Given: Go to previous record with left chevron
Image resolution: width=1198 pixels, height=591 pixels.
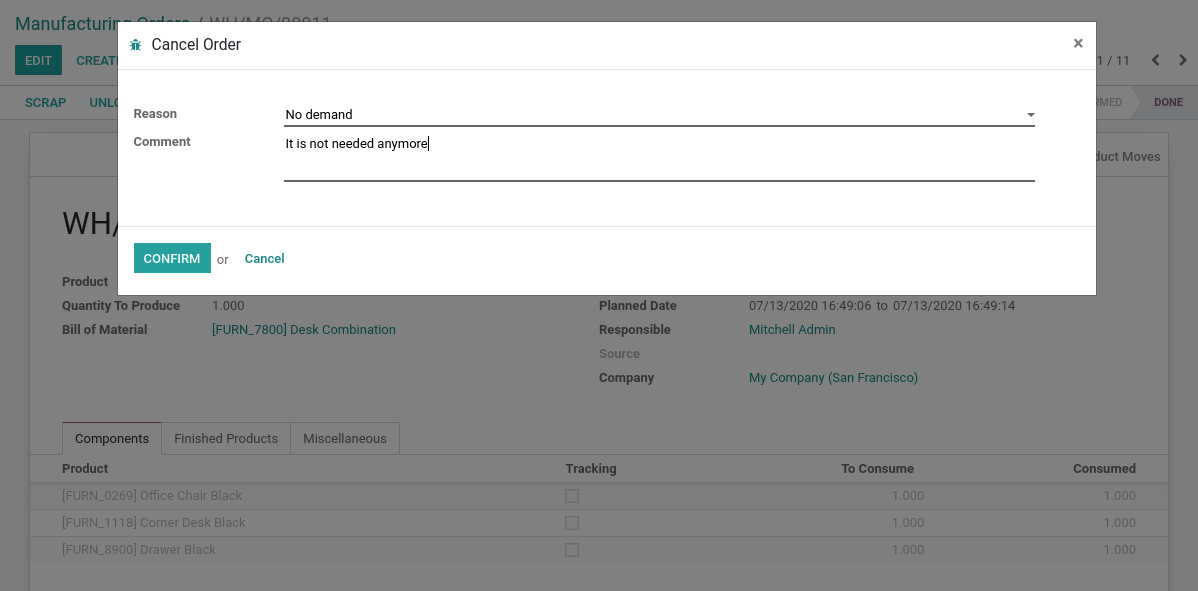Looking at the screenshot, I should [x=1155, y=60].
